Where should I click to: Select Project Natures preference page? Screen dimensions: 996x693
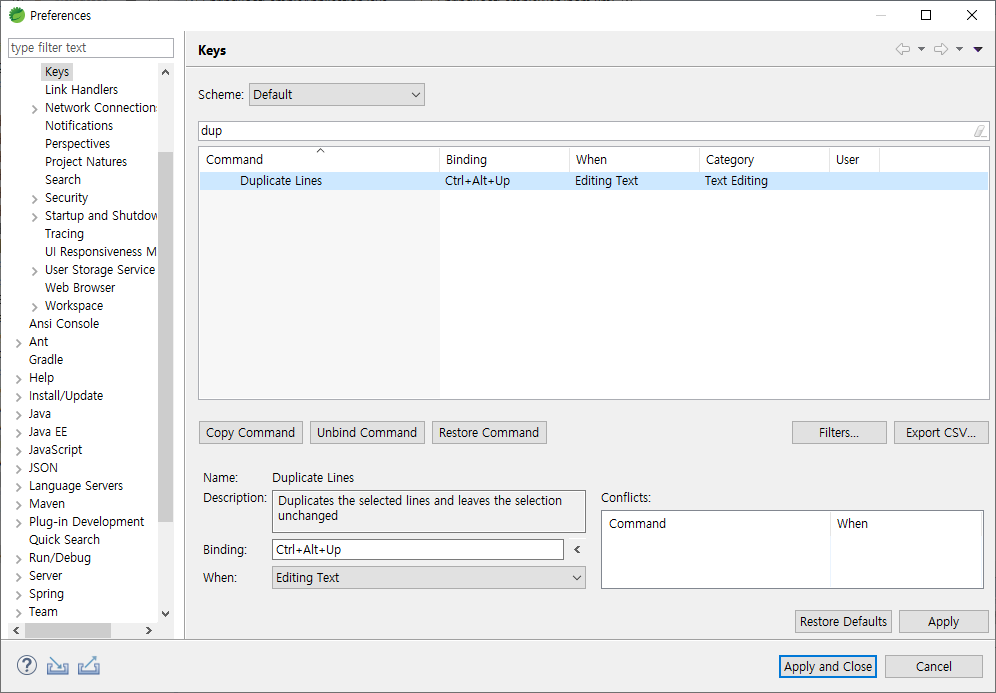86,161
